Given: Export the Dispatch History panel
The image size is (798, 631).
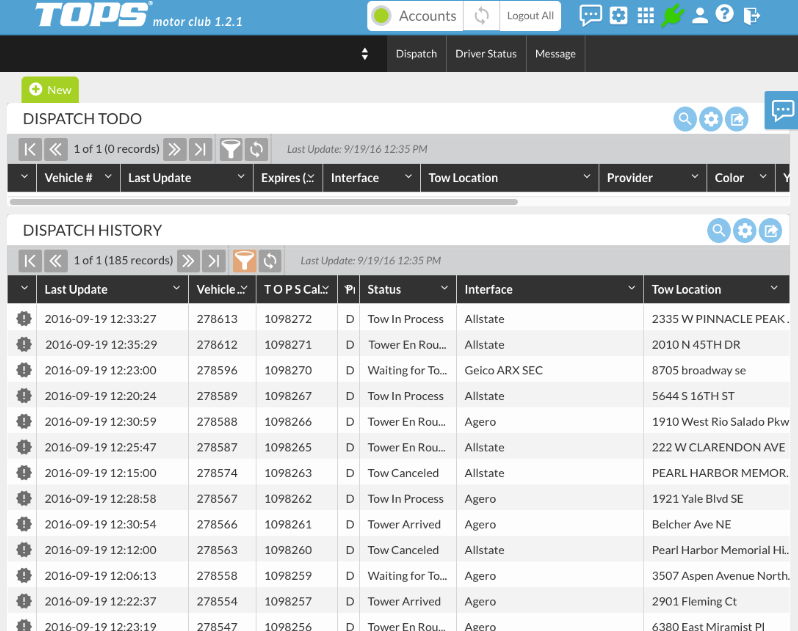Looking at the screenshot, I should 770,231.
